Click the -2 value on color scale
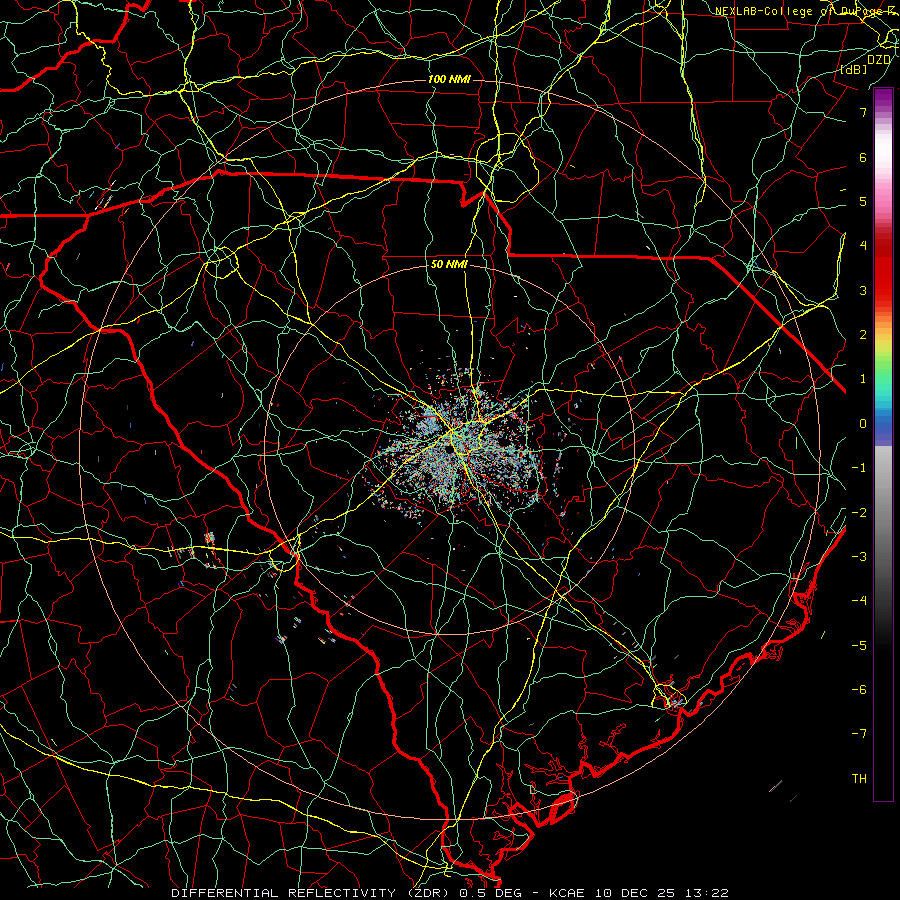Screen dimensions: 900x900 859,512
